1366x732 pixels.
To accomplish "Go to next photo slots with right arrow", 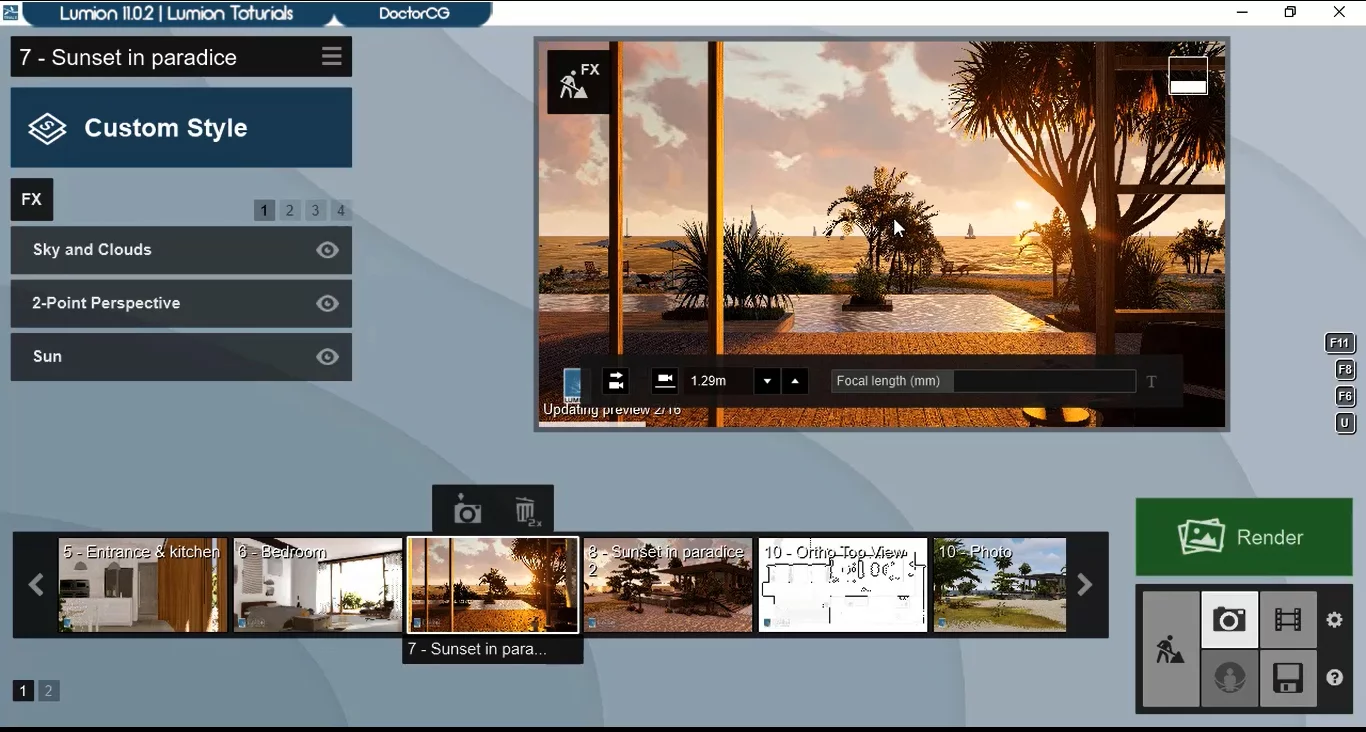I will click(x=1085, y=585).
